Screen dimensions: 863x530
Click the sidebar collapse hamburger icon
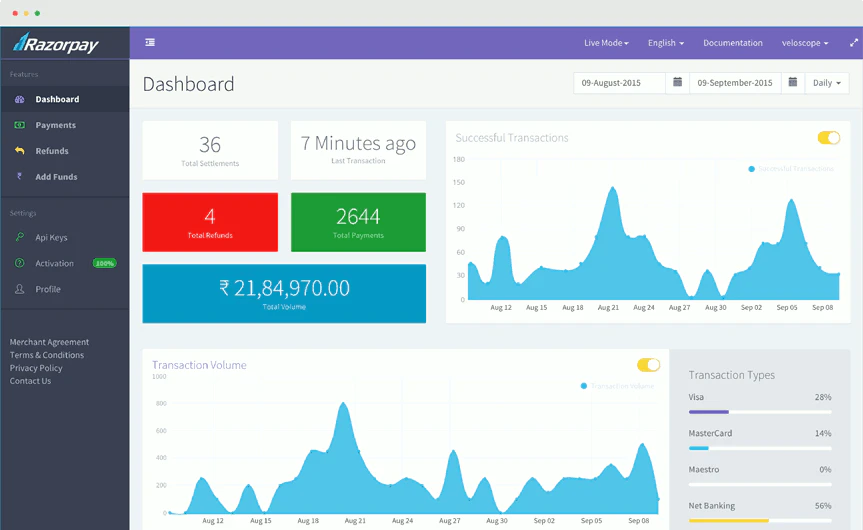[x=150, y=42]
